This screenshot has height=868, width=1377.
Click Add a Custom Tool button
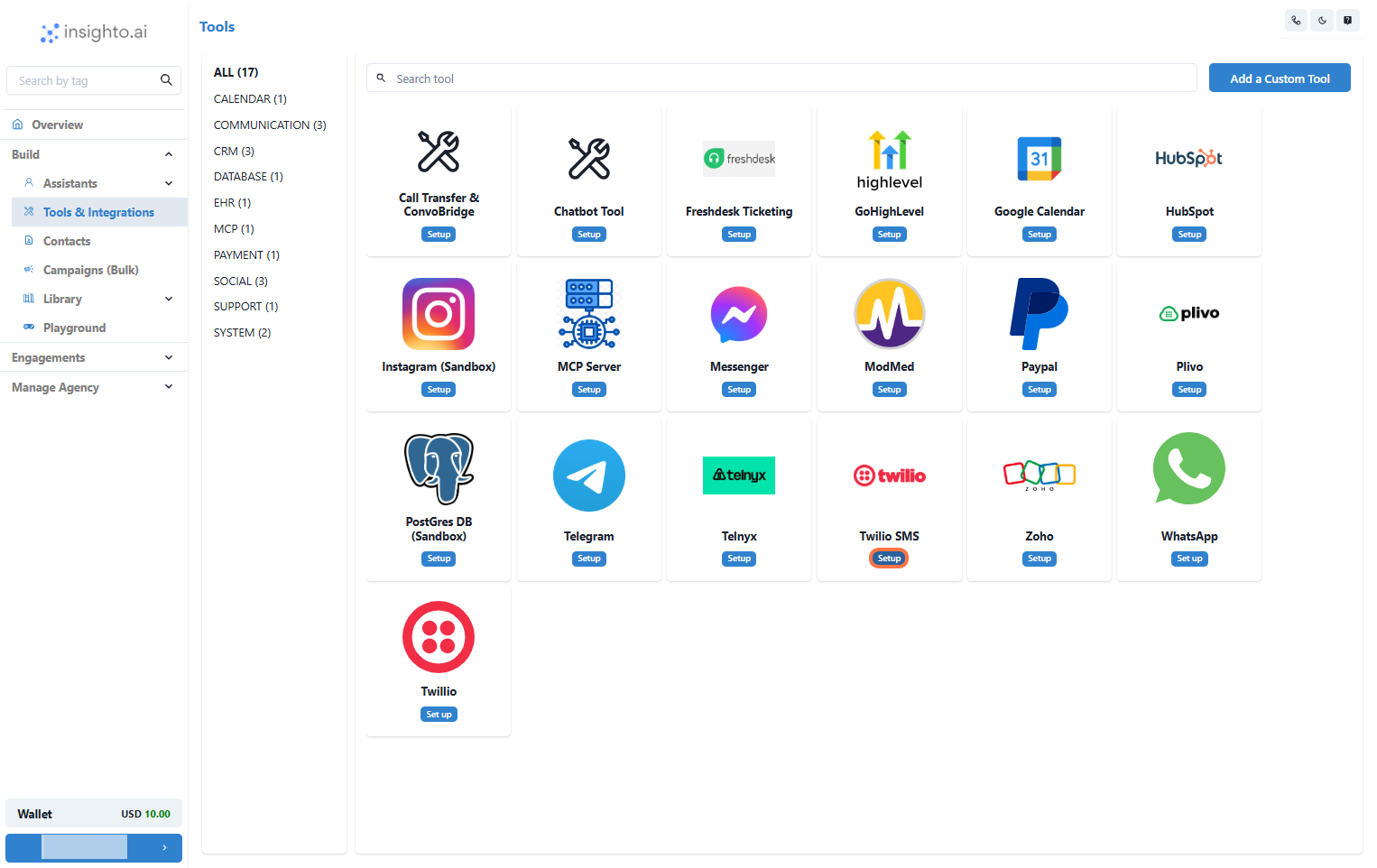1280,78
